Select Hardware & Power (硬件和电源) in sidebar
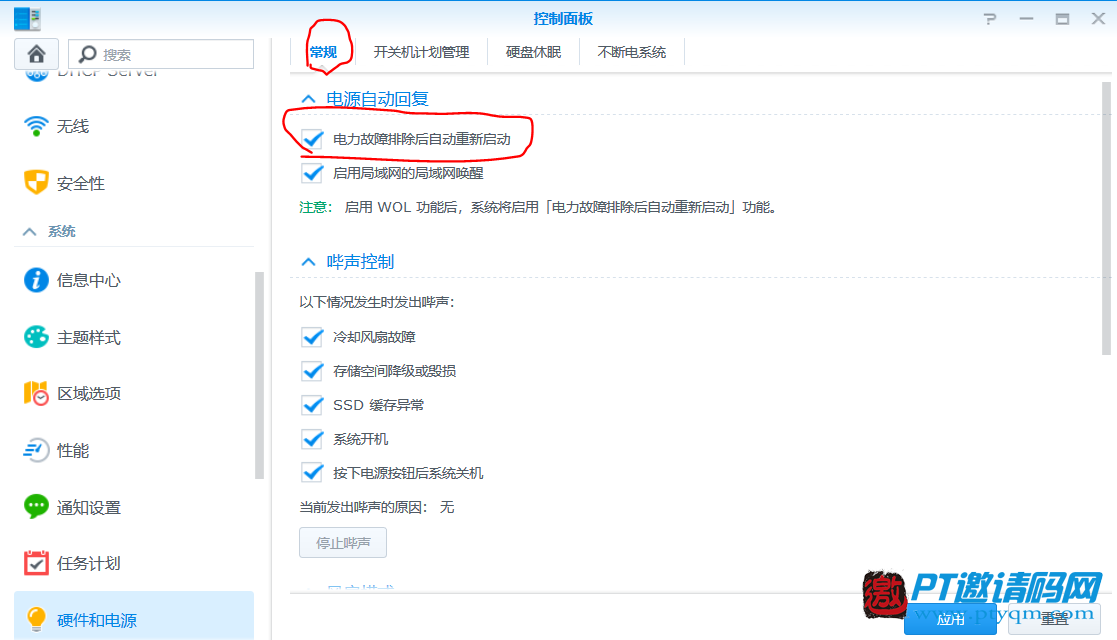Viewport: 1117px width, 640px height. coord(134,617)
